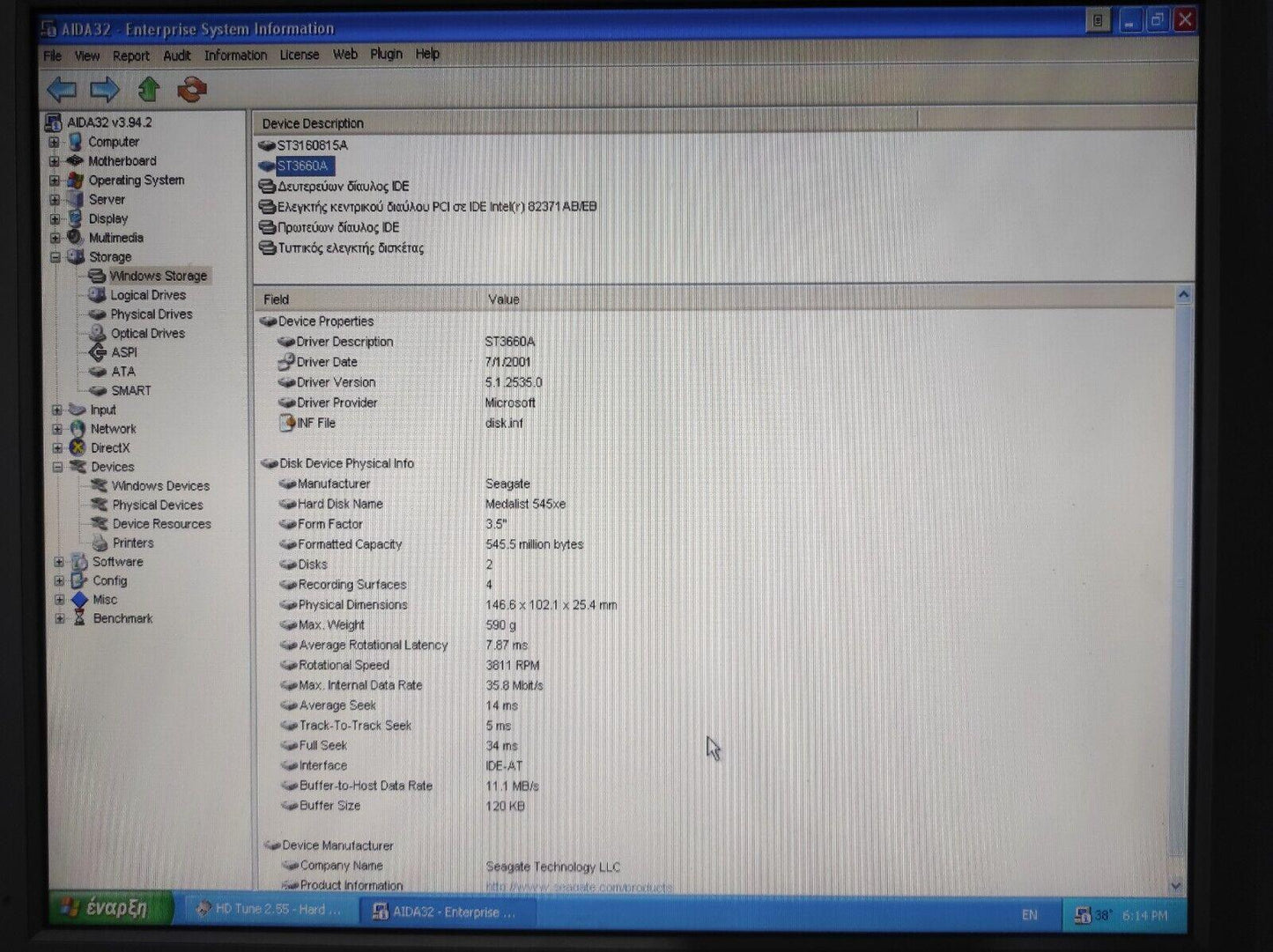
Task: Click the blue Back arrow toolbar icon
Action: (62, 89)
